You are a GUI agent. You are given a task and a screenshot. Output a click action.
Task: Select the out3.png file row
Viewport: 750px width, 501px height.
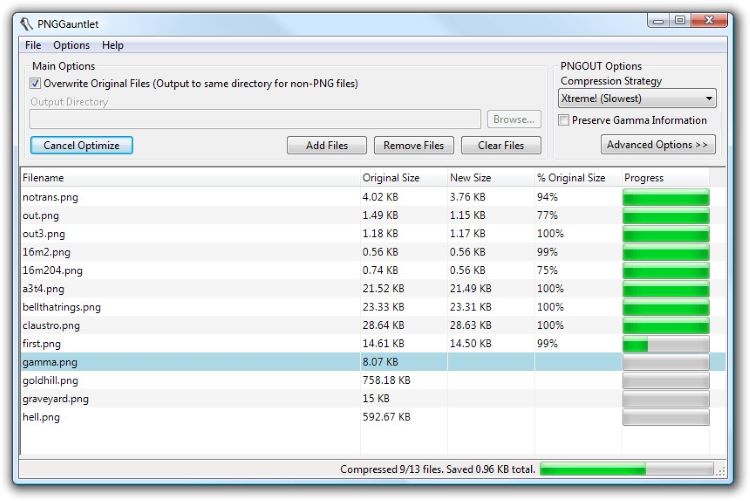click(x=373, y=234)
